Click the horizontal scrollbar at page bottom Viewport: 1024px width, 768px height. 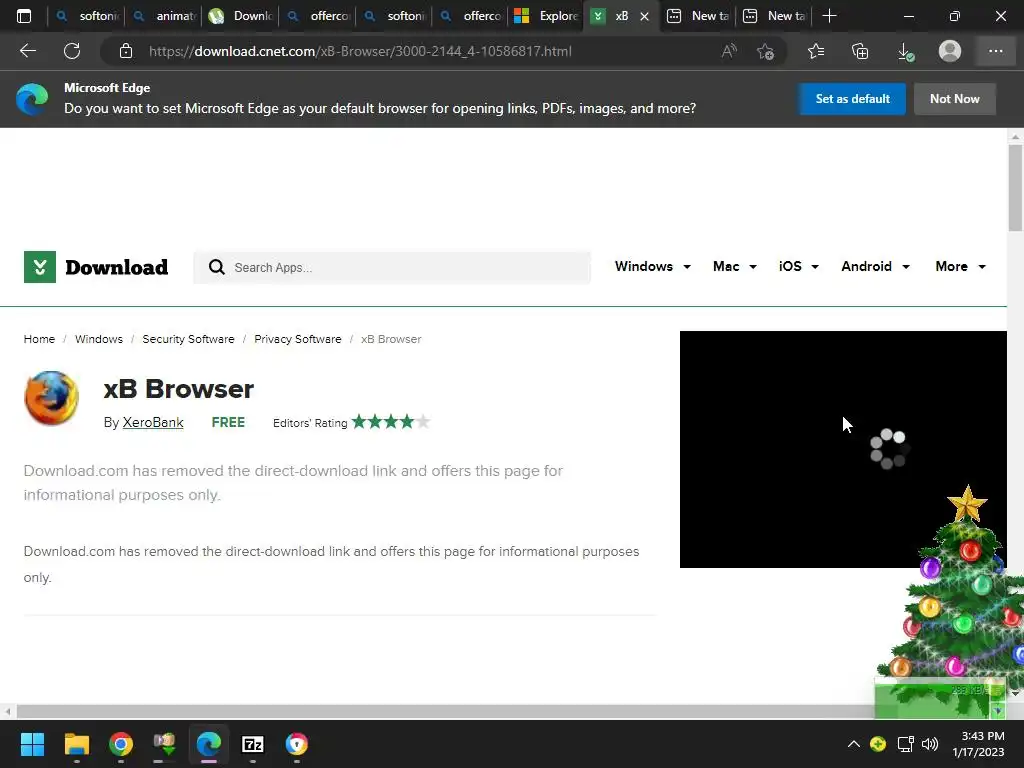coord(444,711)
